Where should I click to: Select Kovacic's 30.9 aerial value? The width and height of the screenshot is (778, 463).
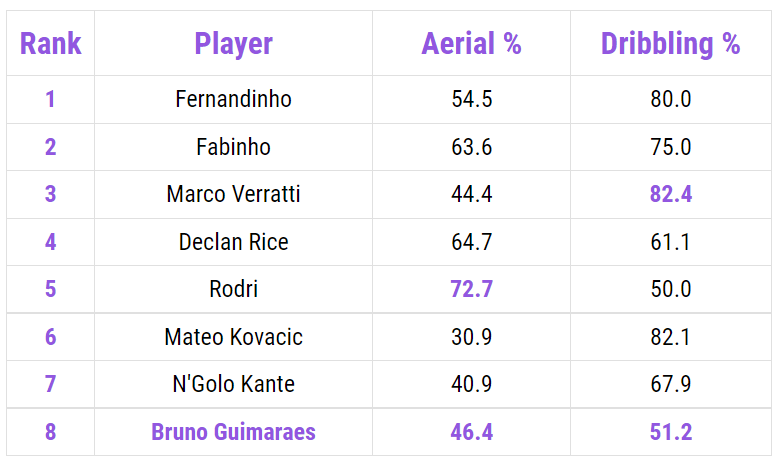[471, 337]
